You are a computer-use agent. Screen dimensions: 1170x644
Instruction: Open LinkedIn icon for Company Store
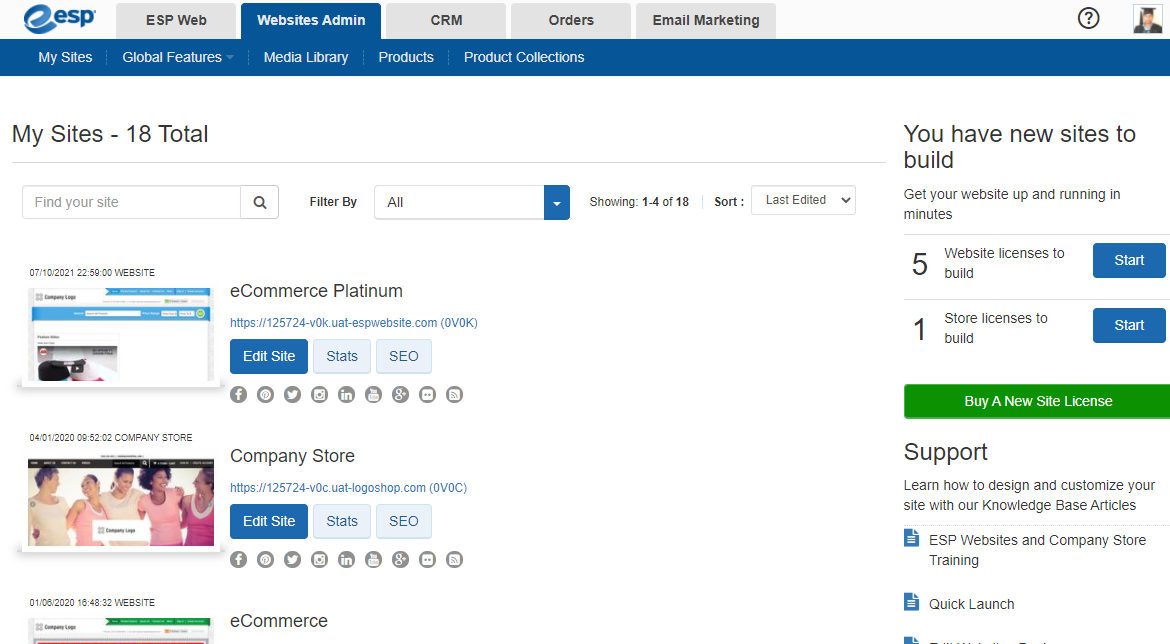[x=346, y=560]
